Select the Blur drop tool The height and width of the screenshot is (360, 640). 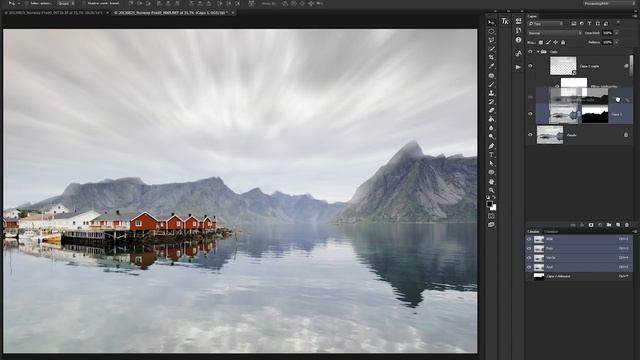[x=491, y=128]
